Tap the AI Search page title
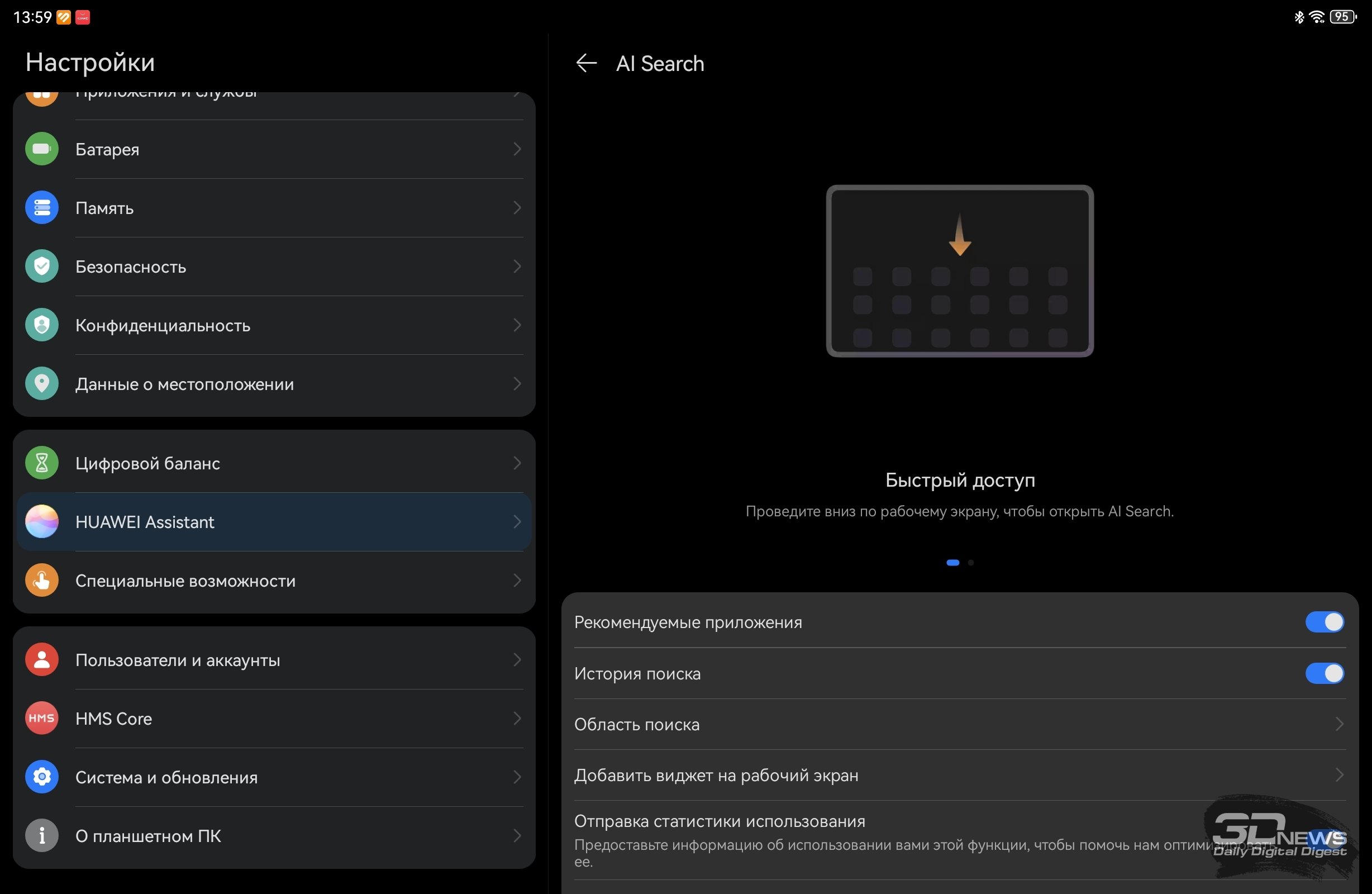Viewport: 1372px width, 894px height. [660, 64]
